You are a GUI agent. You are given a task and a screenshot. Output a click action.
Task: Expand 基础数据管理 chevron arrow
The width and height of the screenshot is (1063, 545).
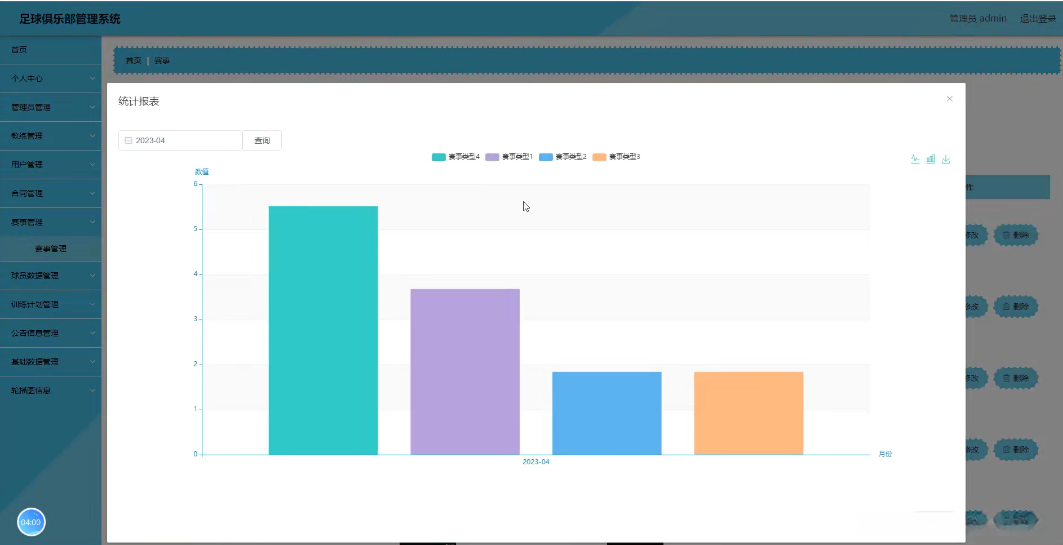point(93,361)
